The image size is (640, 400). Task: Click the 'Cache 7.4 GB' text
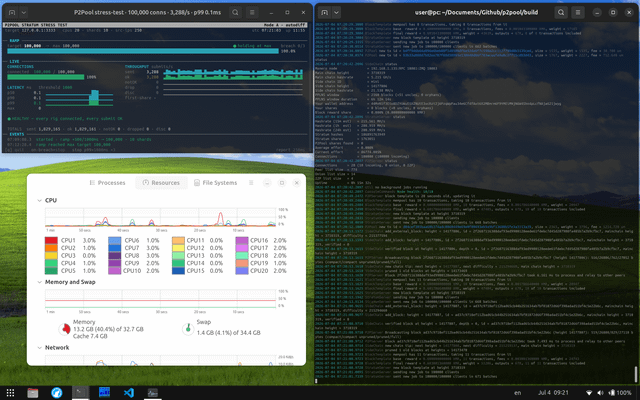point(90,336)
